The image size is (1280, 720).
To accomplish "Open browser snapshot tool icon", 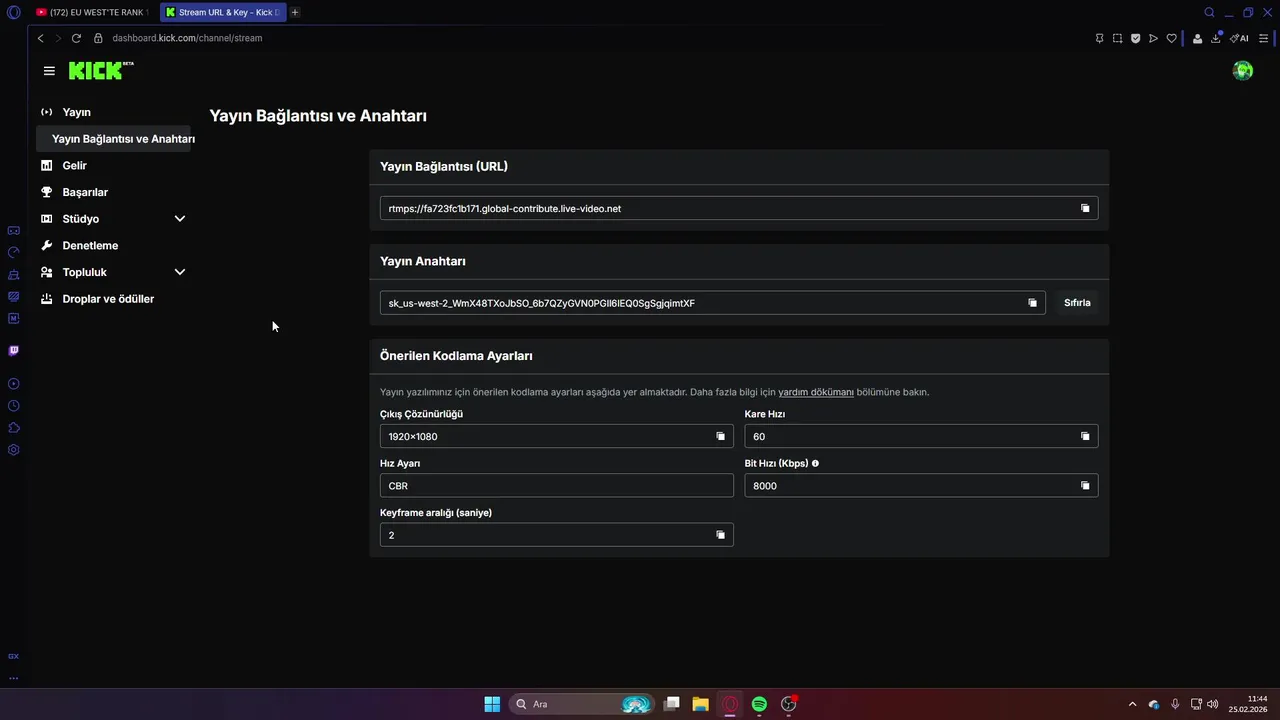I will point(1117,38).
